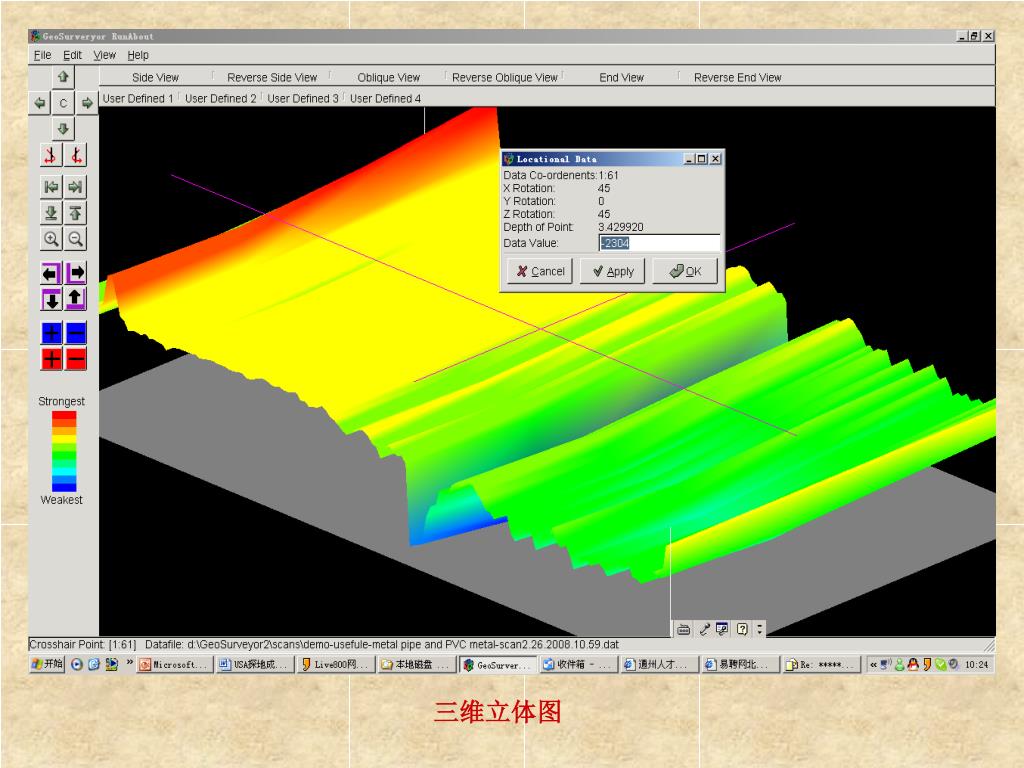Image resolution: width=1024 pixels, height=768 pixels.
Task: Switch to the Microsoft taskbar window
Action: pos(175,665)
